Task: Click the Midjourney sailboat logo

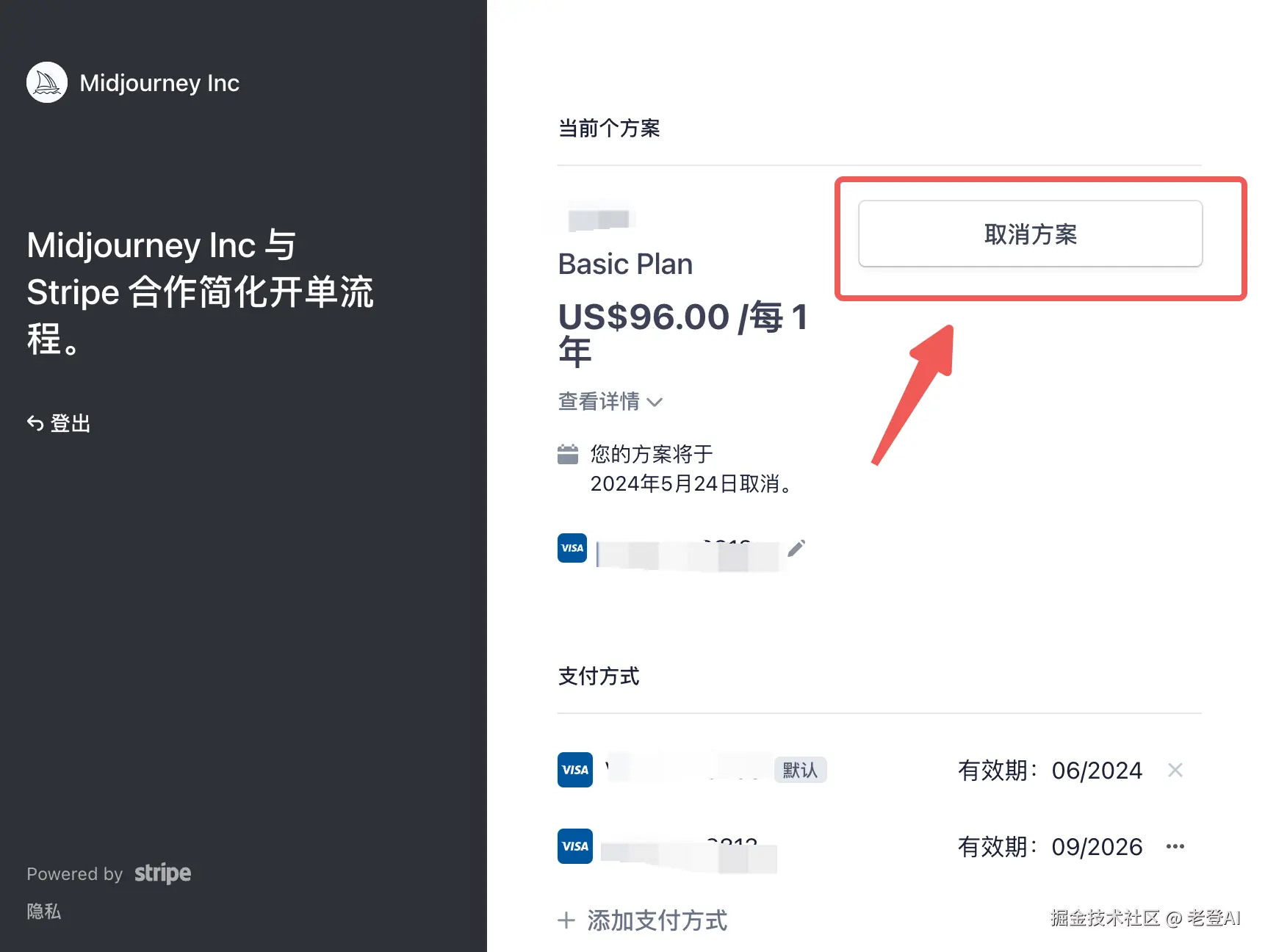Action: point(47,82)
